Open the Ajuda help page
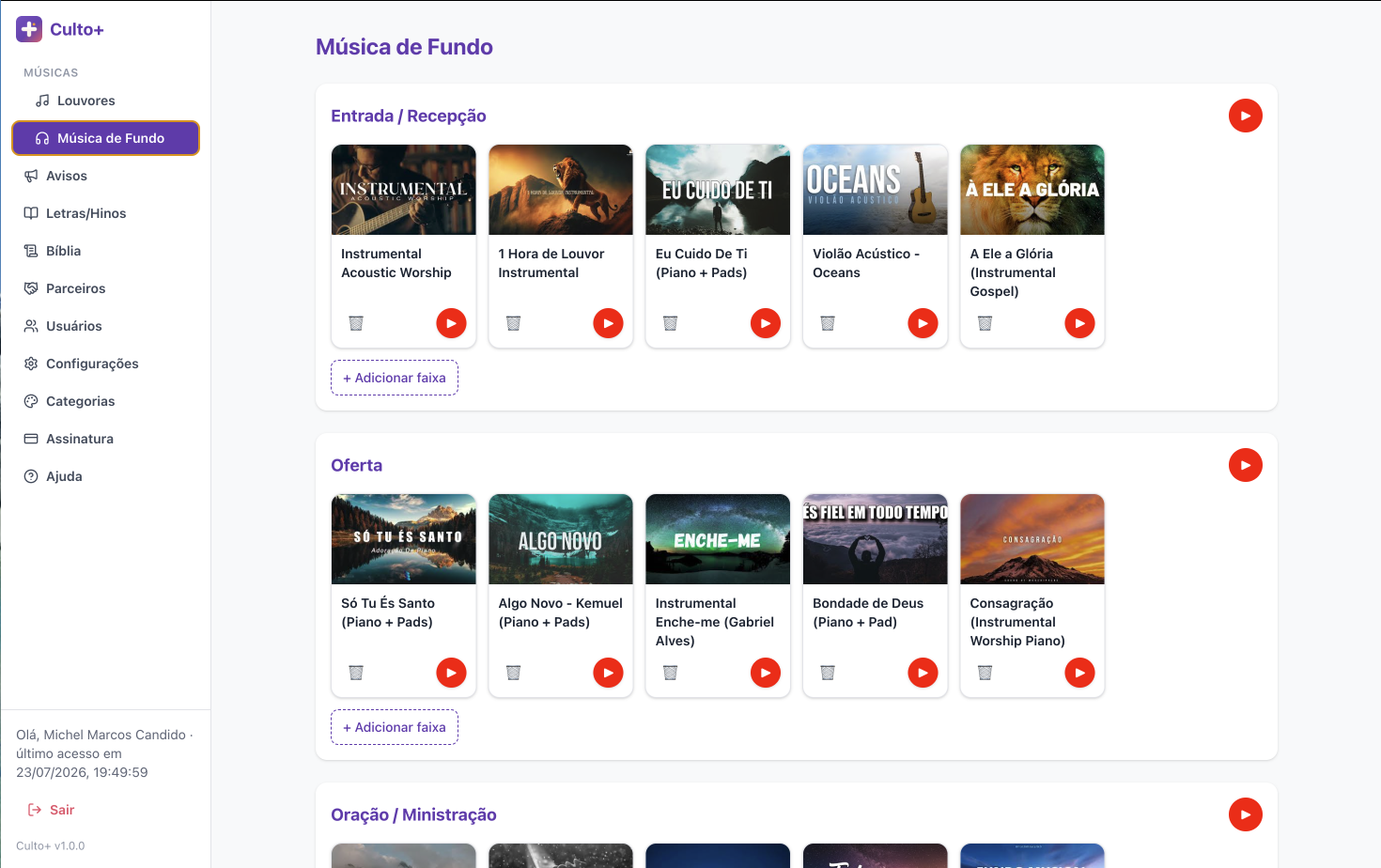This screenshot has width=1381, height=868. pos(105,476)
